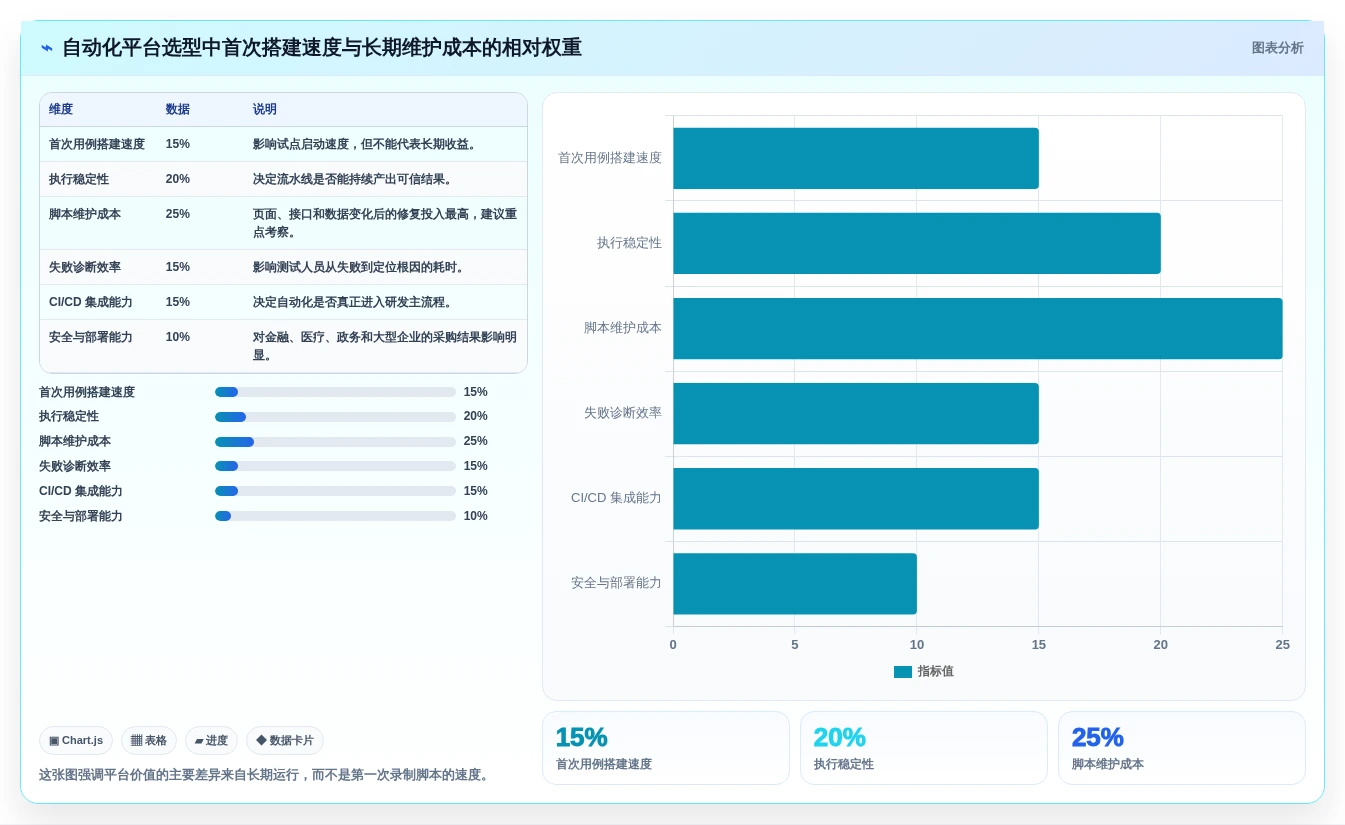Click the chart bar for 执行稳定性

[x=917, y=243]
